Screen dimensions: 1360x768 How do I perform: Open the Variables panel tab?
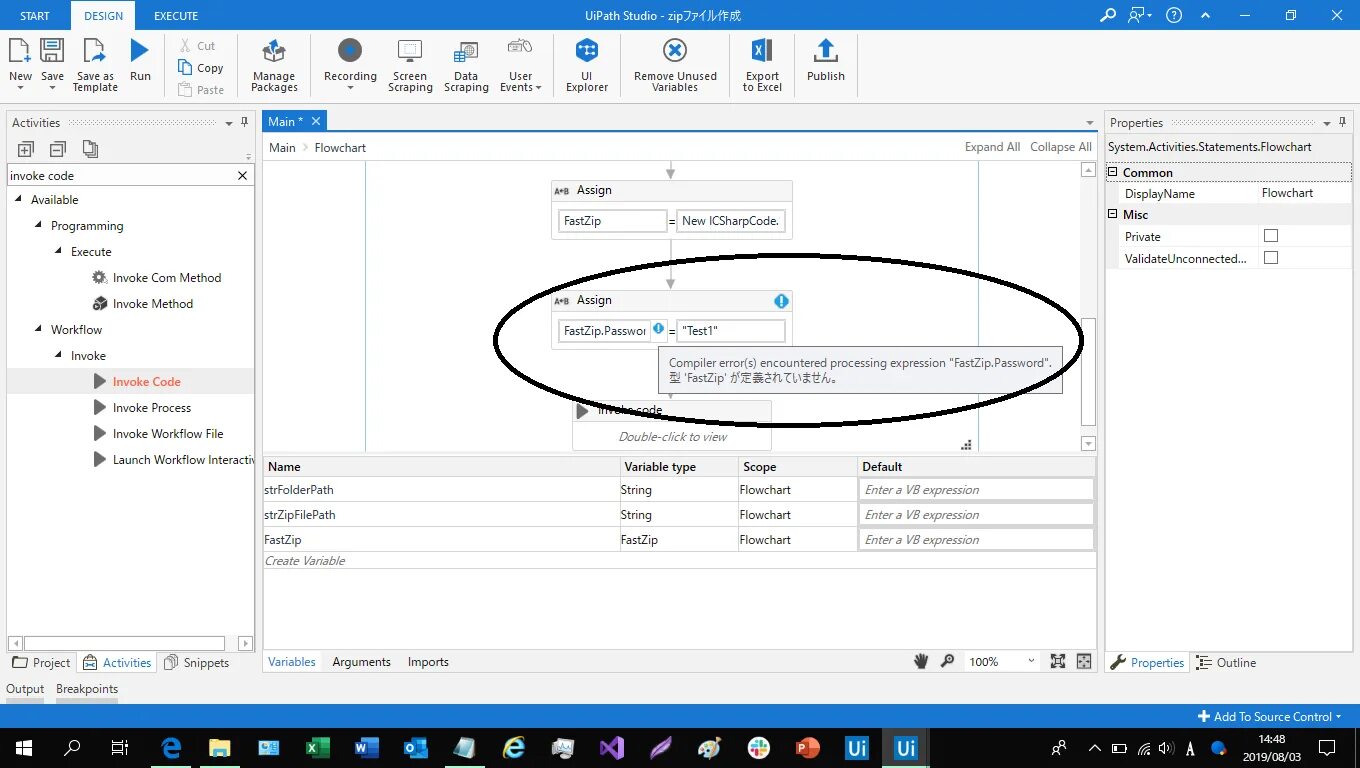[x=292, y=662]
